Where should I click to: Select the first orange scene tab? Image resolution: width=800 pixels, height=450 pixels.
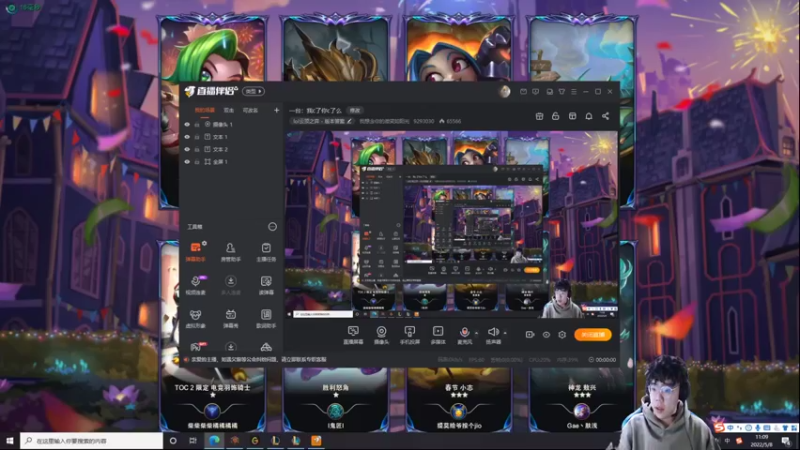pos(205,110)
